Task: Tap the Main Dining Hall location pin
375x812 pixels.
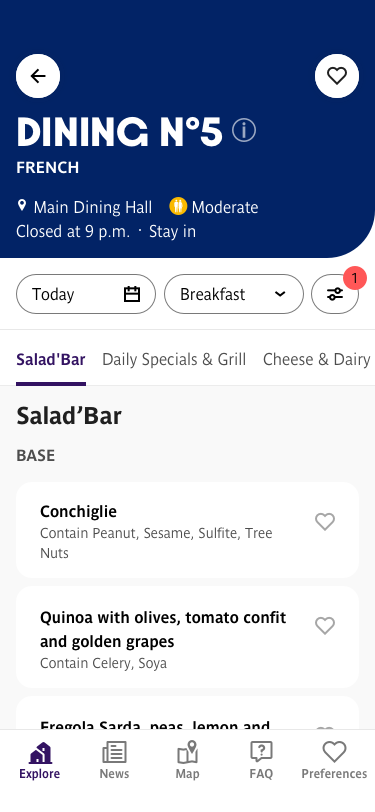Action: coord(22,206)
